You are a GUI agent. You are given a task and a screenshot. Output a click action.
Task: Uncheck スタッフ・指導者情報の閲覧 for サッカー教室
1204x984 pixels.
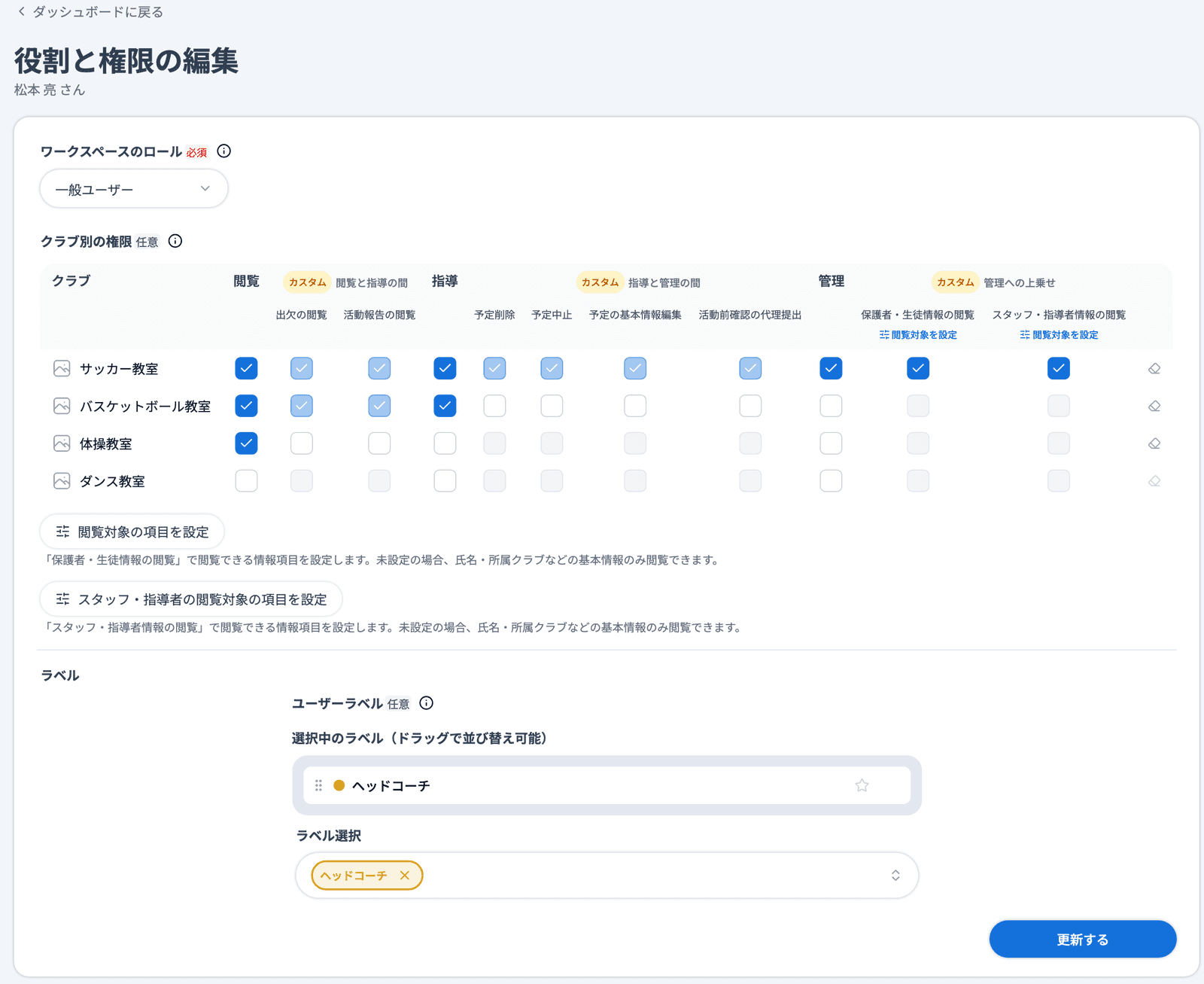coord(1059,368)
